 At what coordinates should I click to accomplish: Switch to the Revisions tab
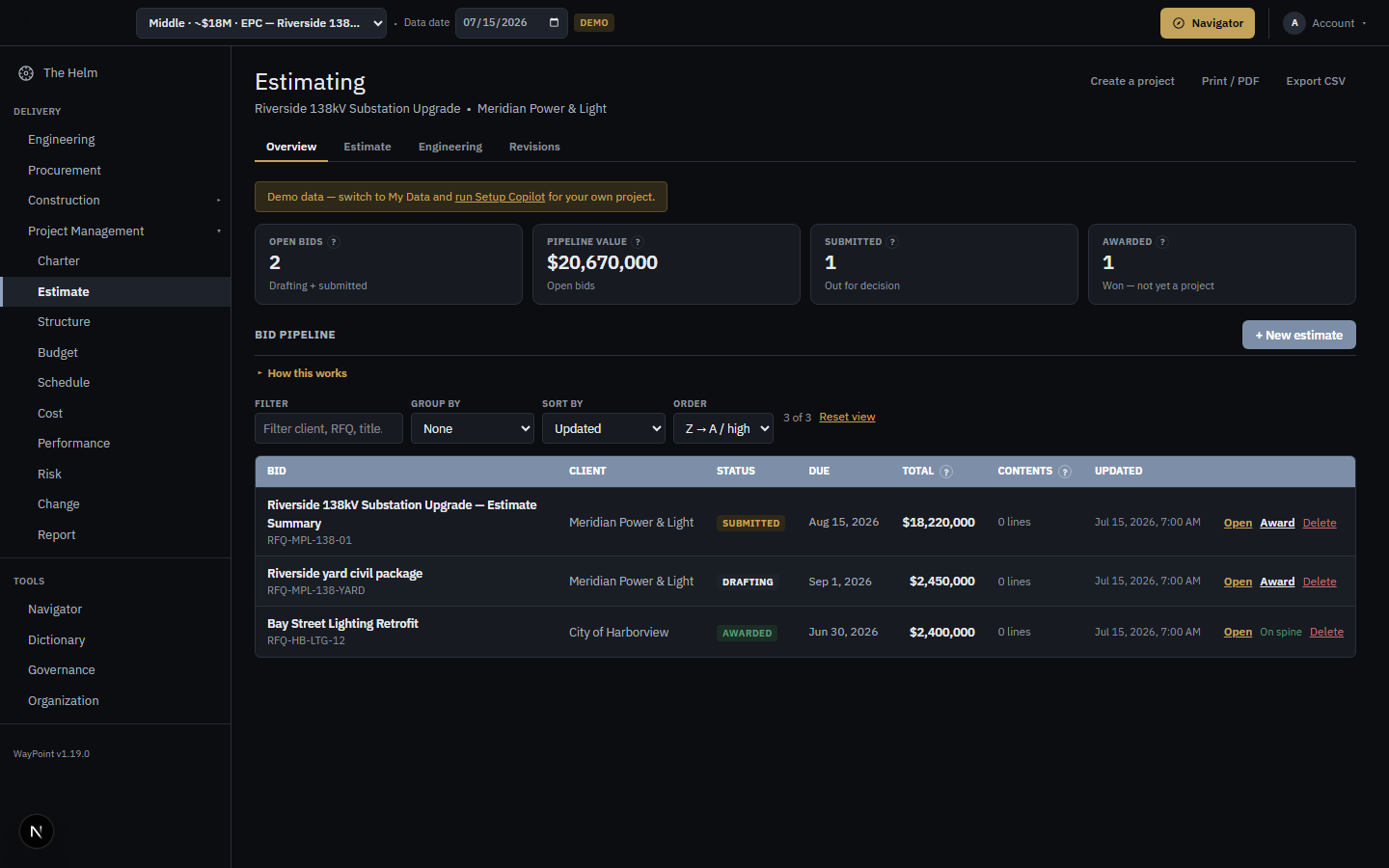tap(534, 147)
